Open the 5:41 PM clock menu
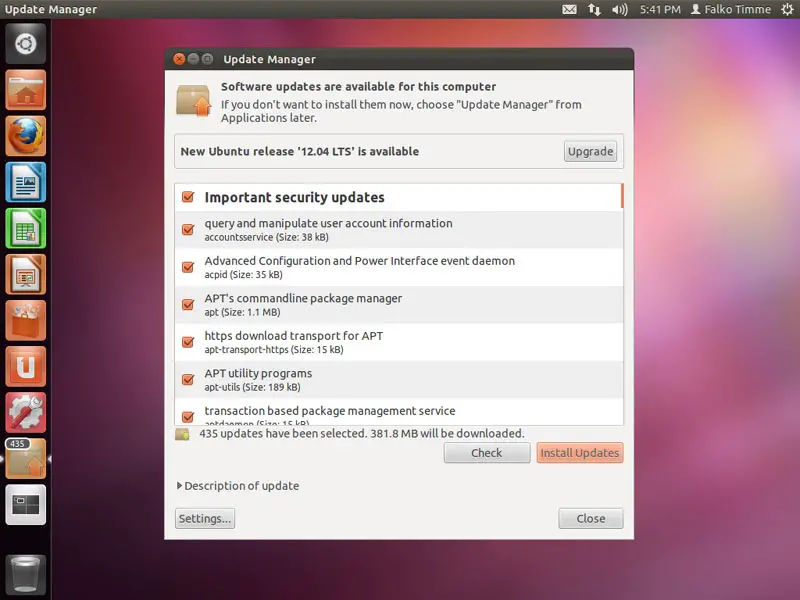The width and height of the screenshot is (800, 600). (660, 9)
